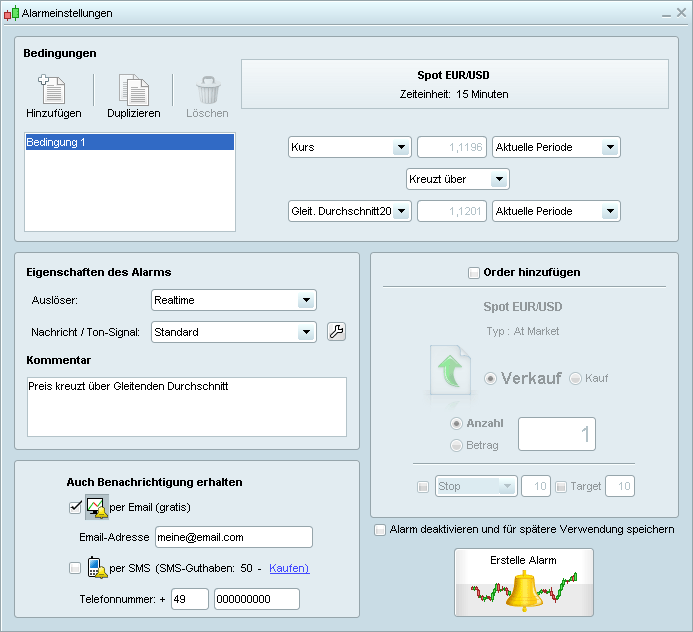Click the green arrow order icon

click(450, 370)
